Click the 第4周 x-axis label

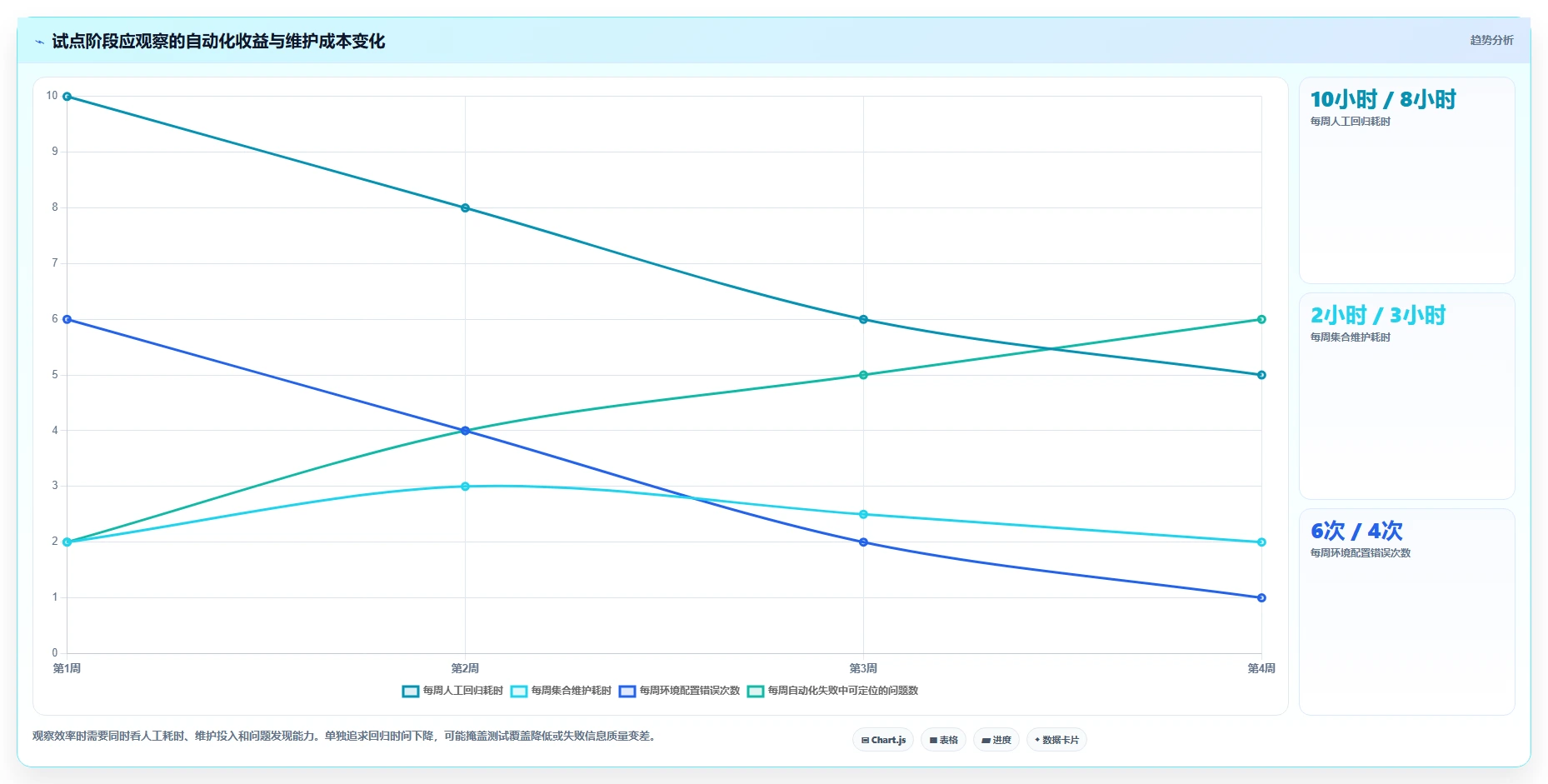(1261, 668)
